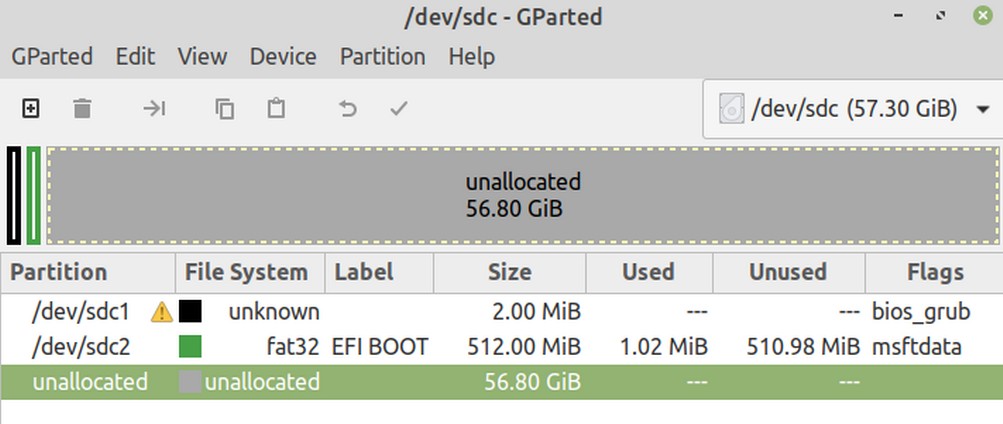The height and width of the screenshot is (424, 1003).
Task: Select the green sdc2 bar in disk map
Action: (x=33, y=195)
